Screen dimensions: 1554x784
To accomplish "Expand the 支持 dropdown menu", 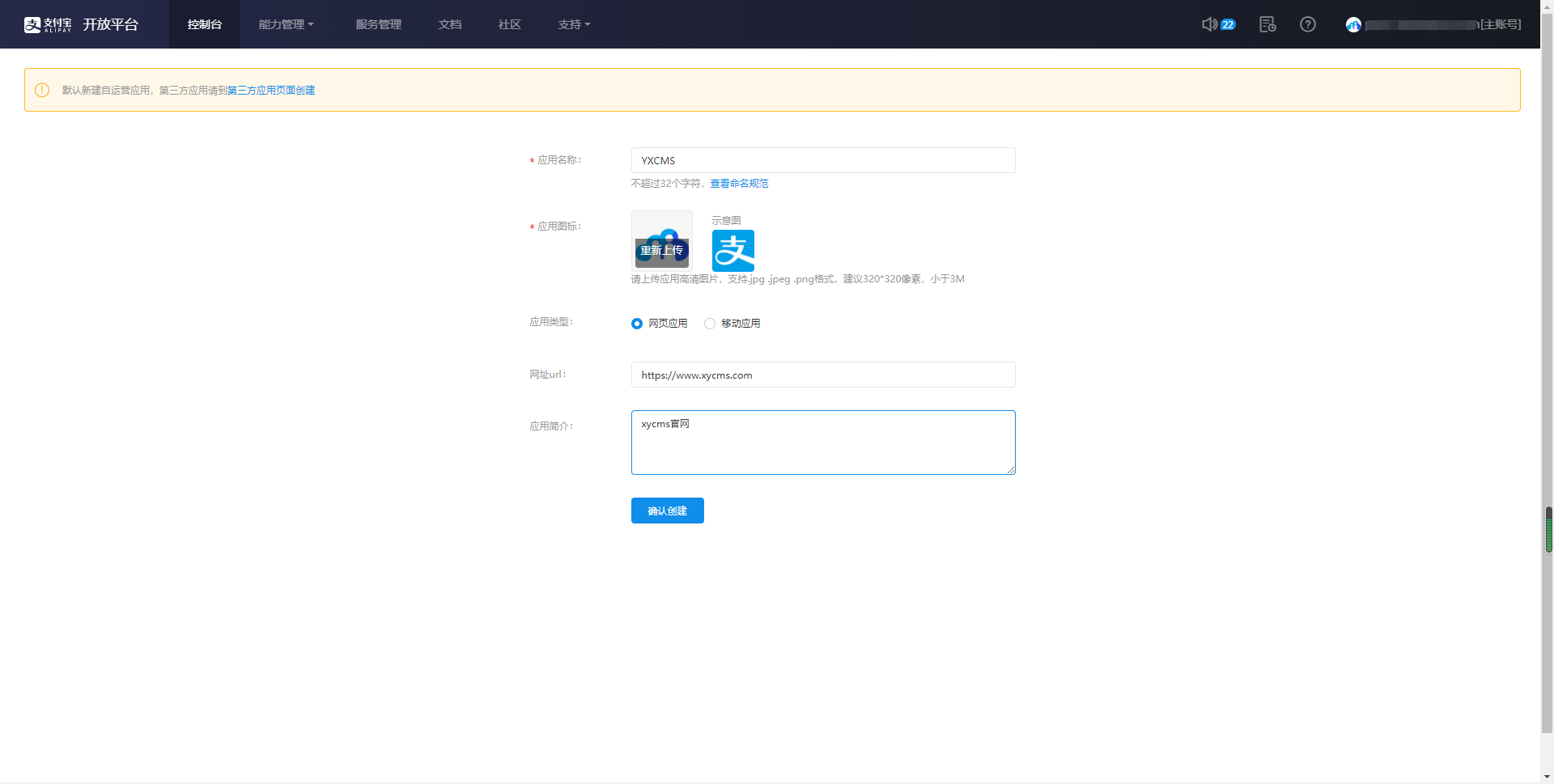I will pyautogui.click(x=575, y=24).
